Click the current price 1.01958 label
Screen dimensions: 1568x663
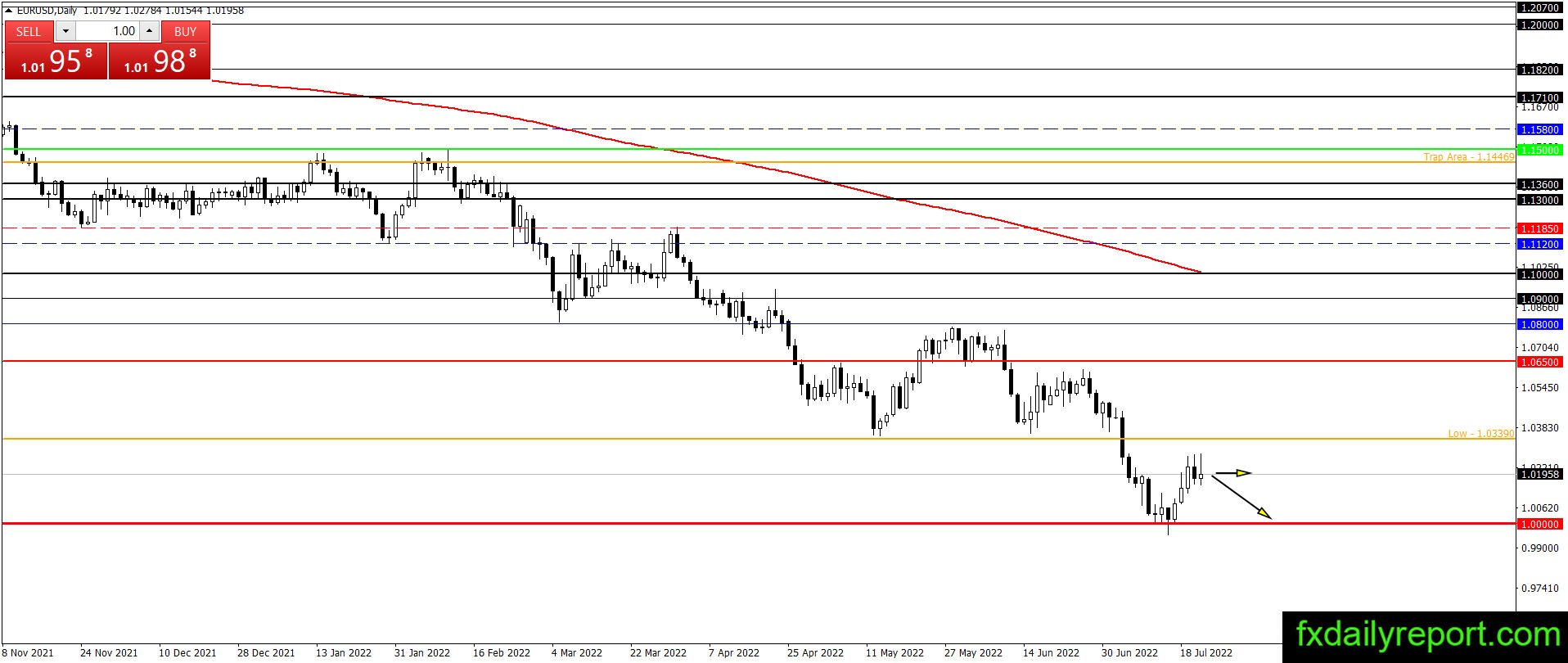(x=1539, y=474)
